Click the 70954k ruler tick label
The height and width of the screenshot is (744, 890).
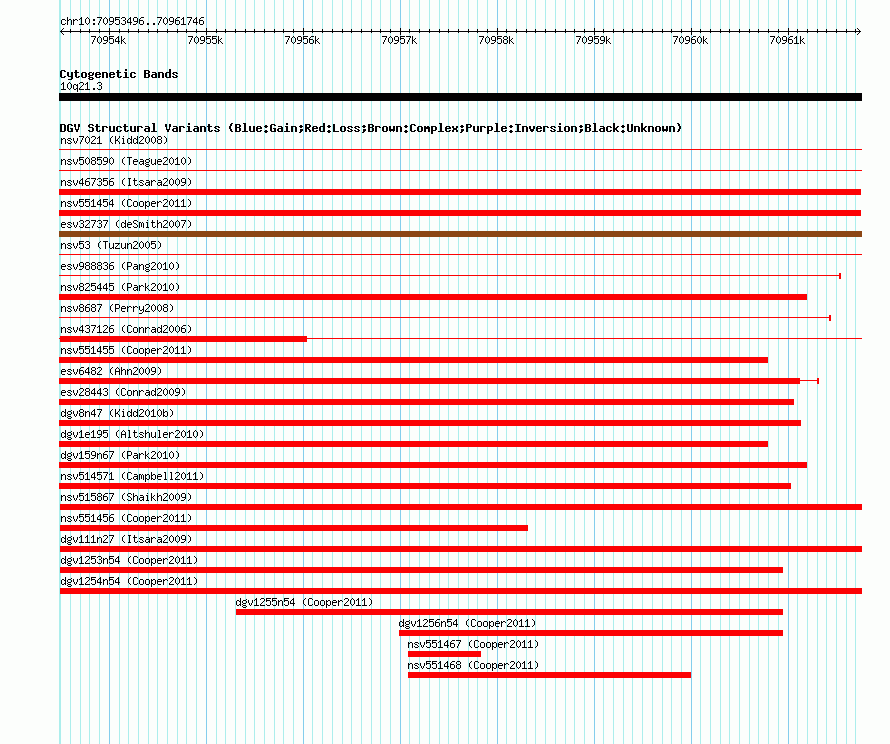tap(108, 40)
